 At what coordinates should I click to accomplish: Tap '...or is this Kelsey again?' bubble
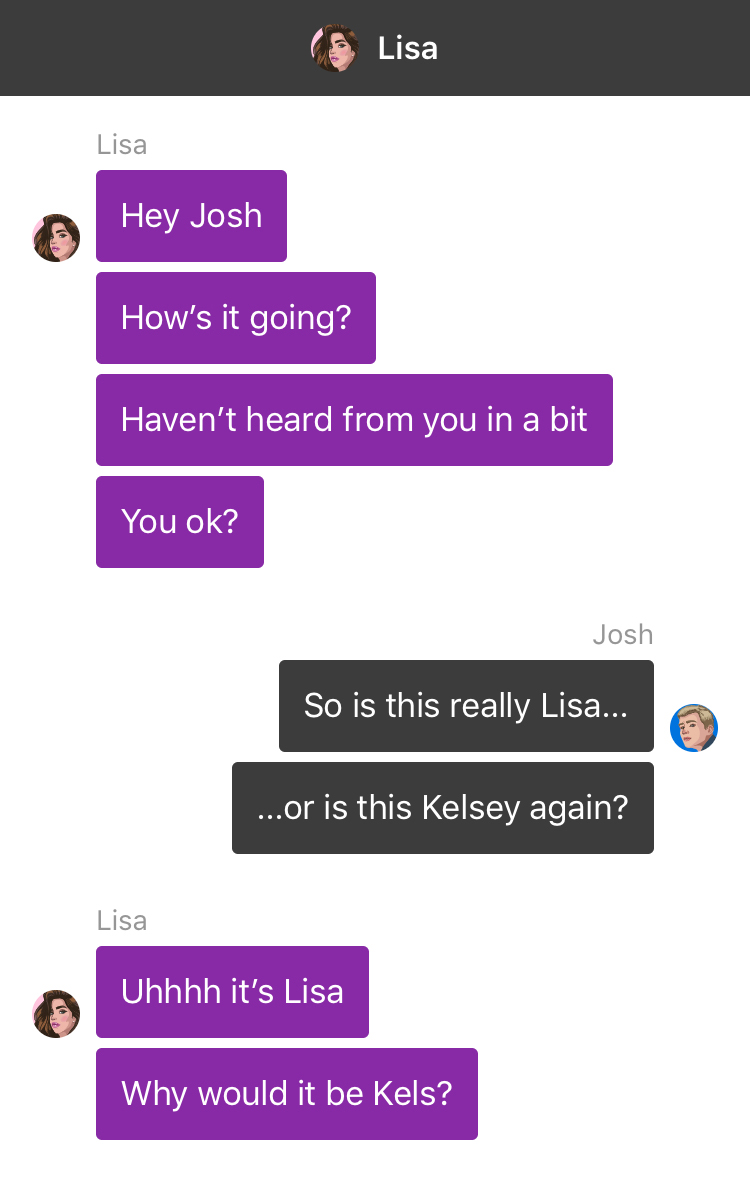coord(443,808)
